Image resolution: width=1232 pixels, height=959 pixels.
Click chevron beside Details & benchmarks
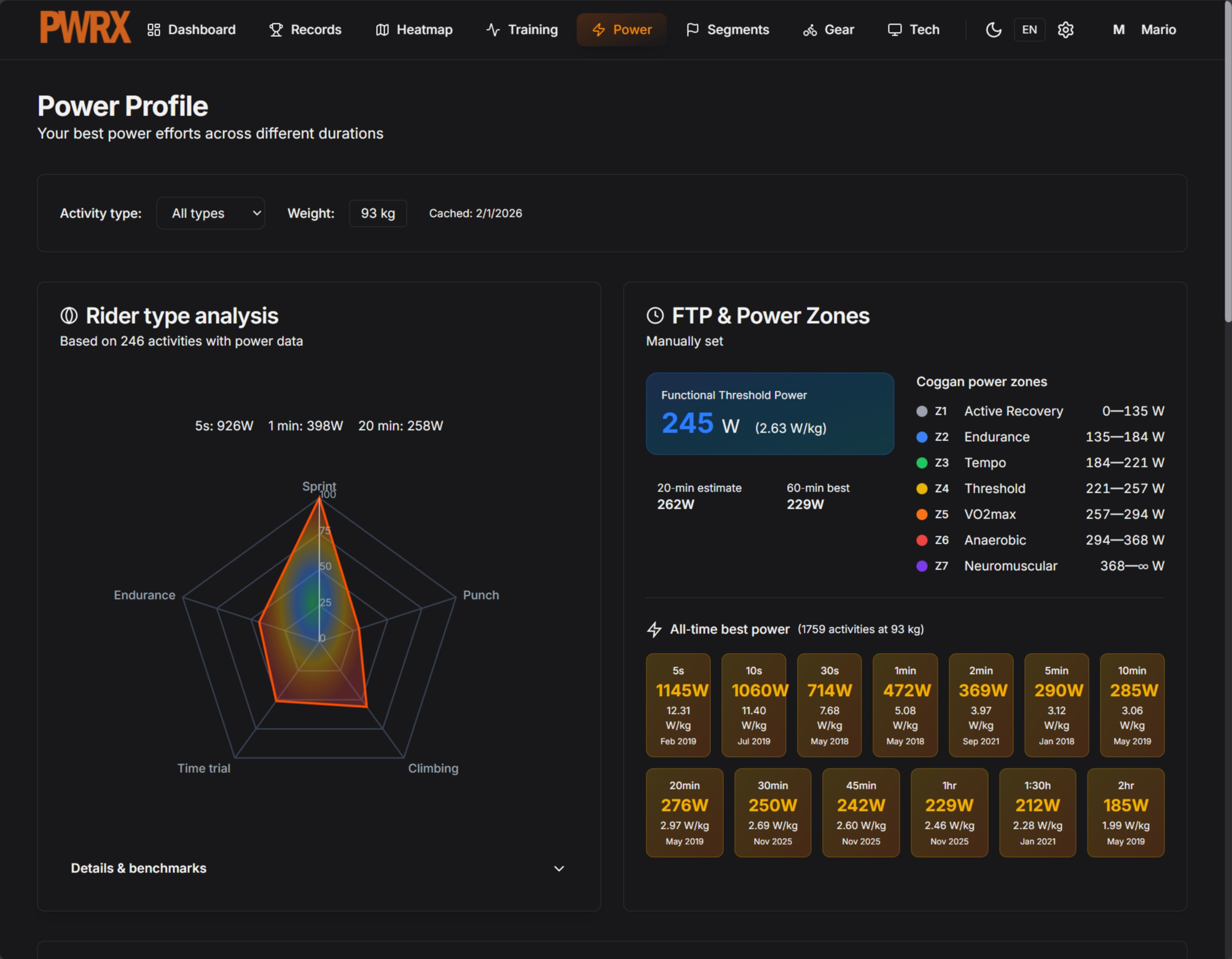tap(559, 868)
